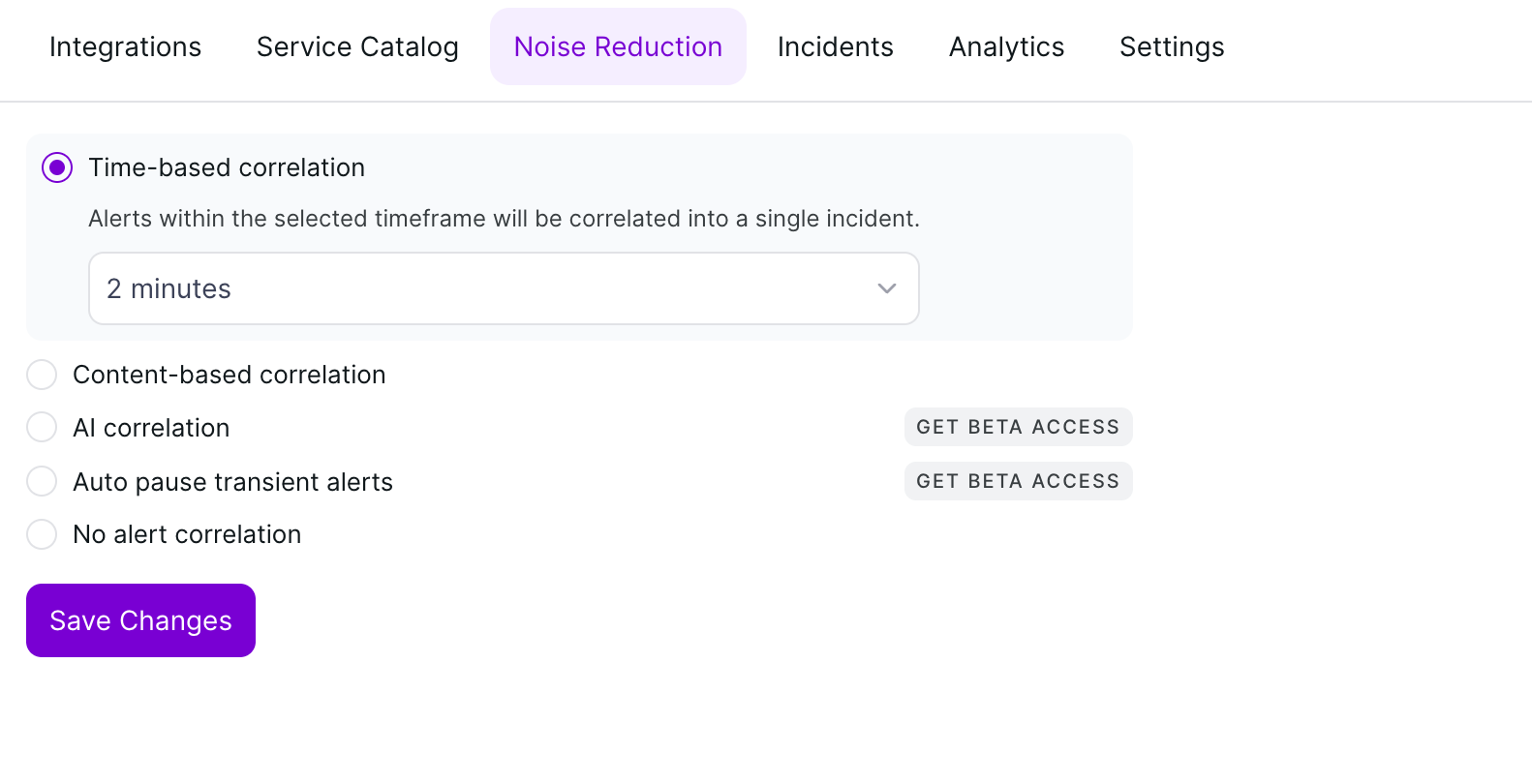This screenshot has height=784, width=1532.
Task: Click the 'Auto pause transient alerts' label text
Action: point(232,482)
